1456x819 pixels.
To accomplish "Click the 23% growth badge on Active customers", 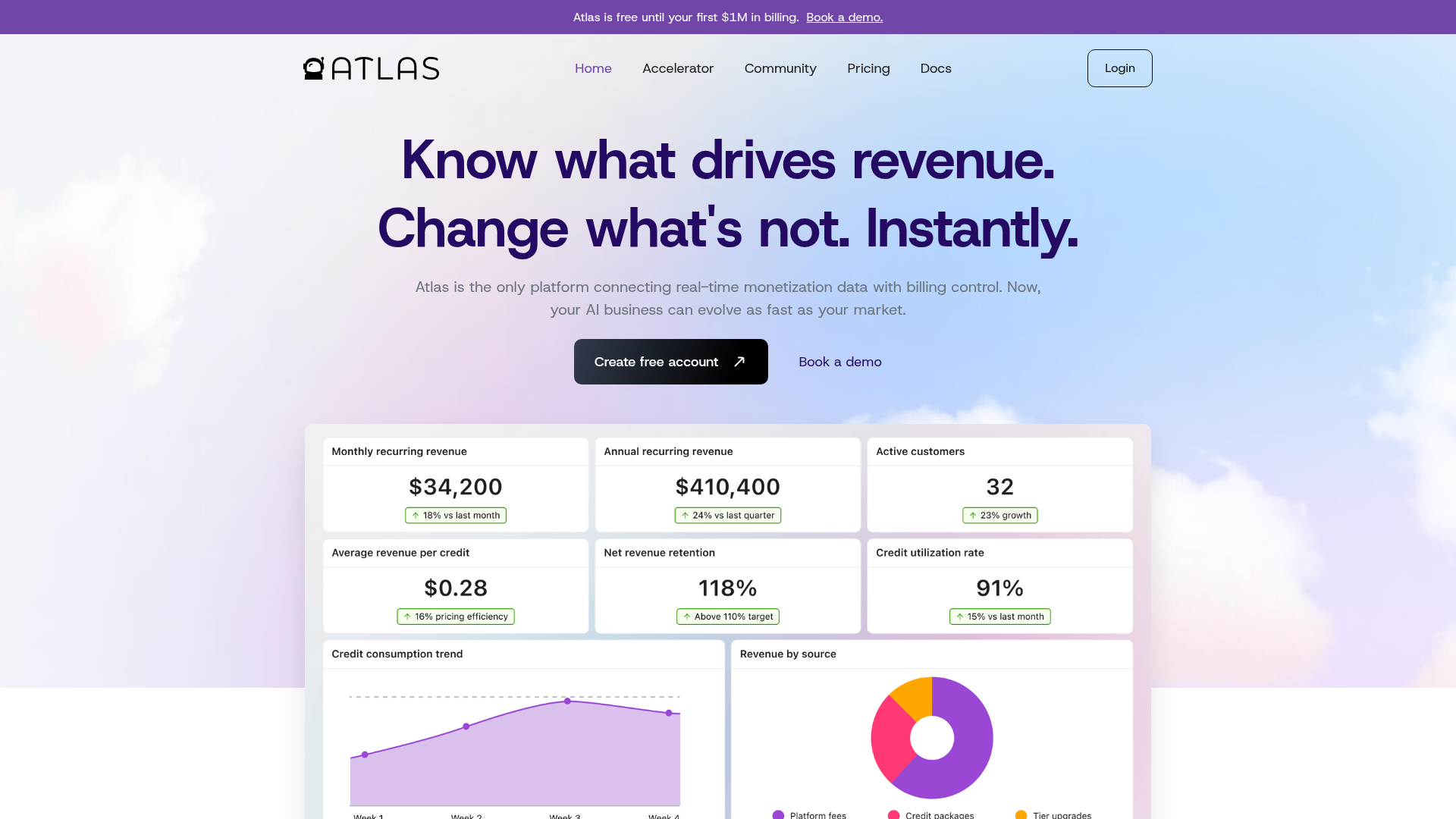I will pyautogui.click(x=1000, y=515).
